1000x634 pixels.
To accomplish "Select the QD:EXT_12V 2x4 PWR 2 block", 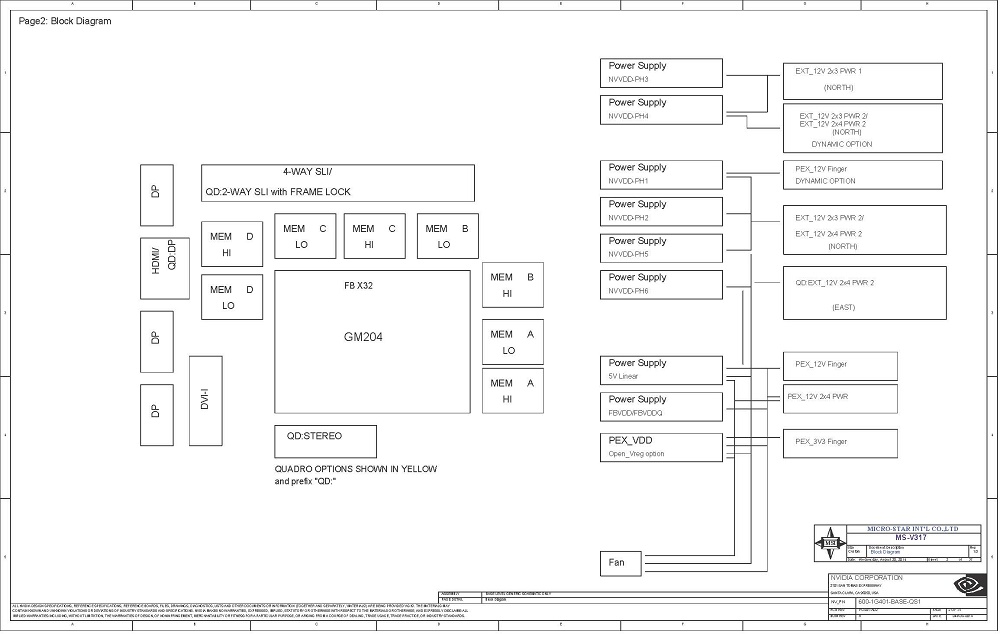I will pyautogui.click(x=862, y=294).
